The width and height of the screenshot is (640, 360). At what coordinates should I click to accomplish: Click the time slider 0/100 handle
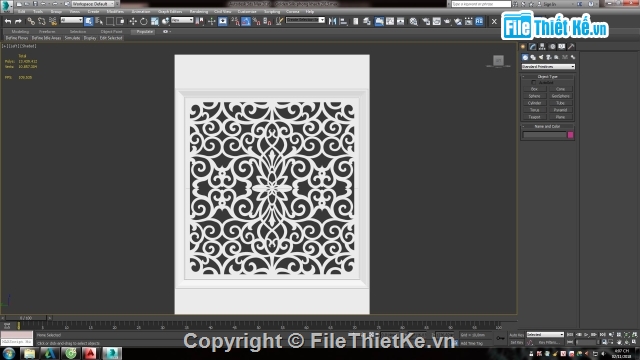(26, 318)
